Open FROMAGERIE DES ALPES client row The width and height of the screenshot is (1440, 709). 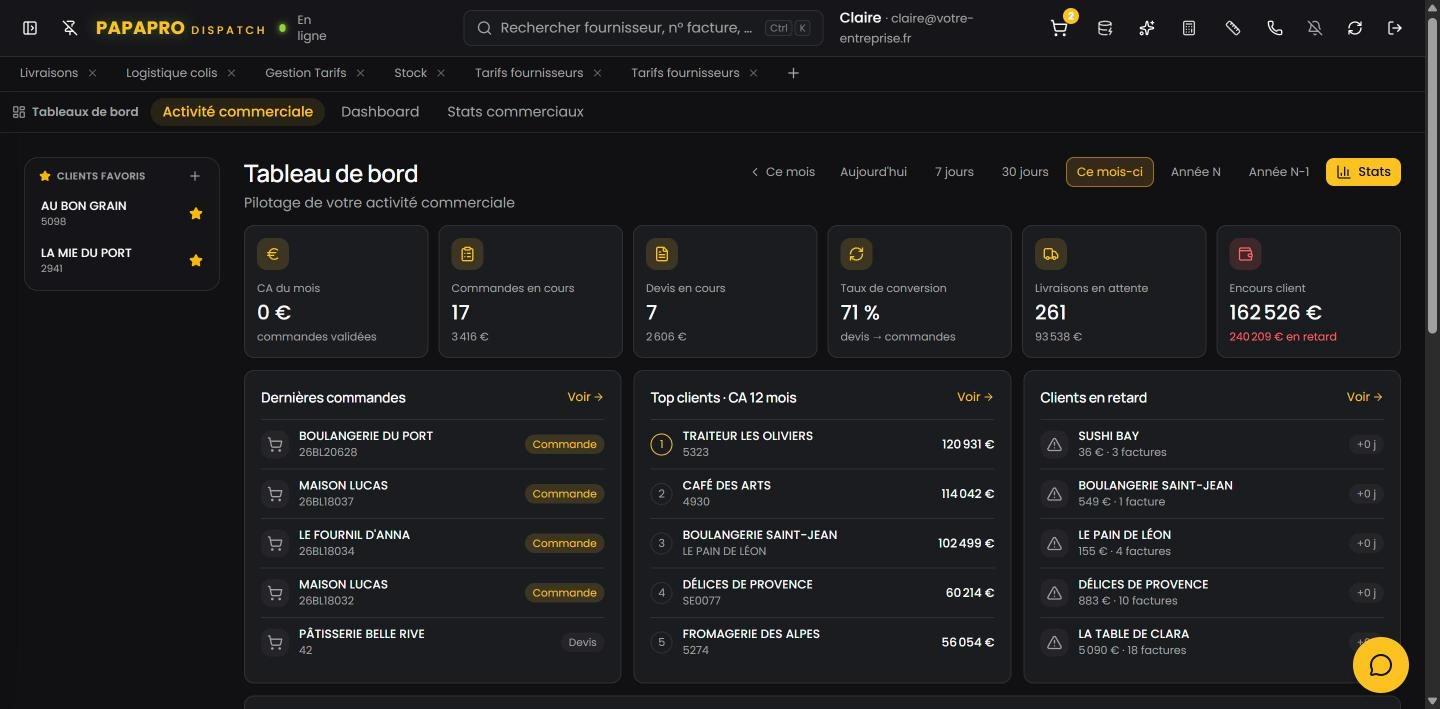click(x=822, y=642)
